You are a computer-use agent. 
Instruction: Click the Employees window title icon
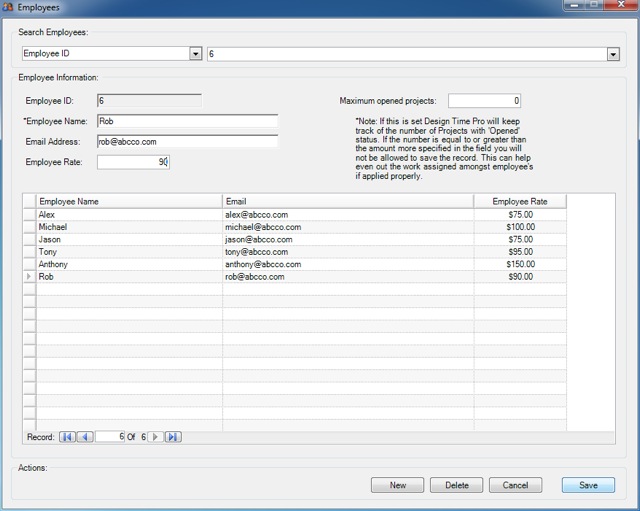pos(8,7)
